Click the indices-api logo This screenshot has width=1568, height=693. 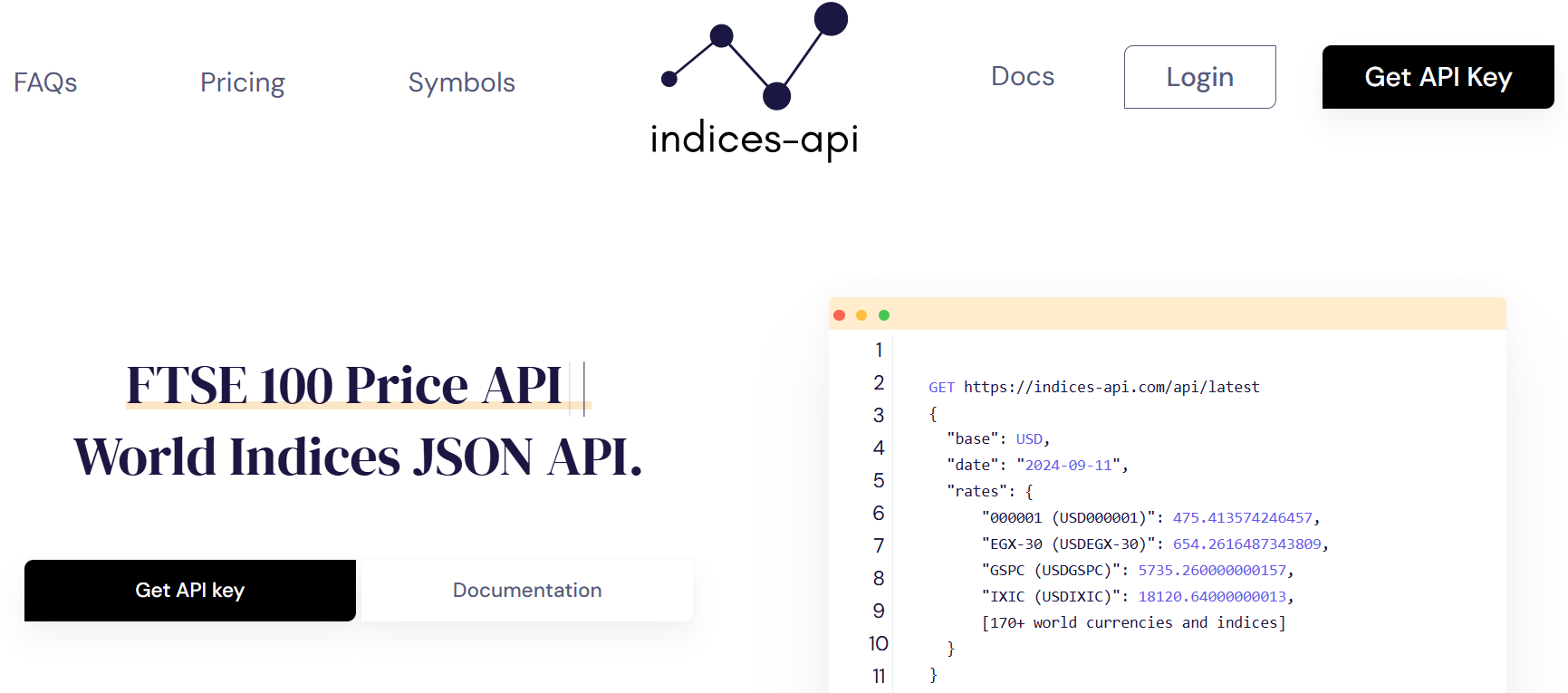tap(755, 82)
